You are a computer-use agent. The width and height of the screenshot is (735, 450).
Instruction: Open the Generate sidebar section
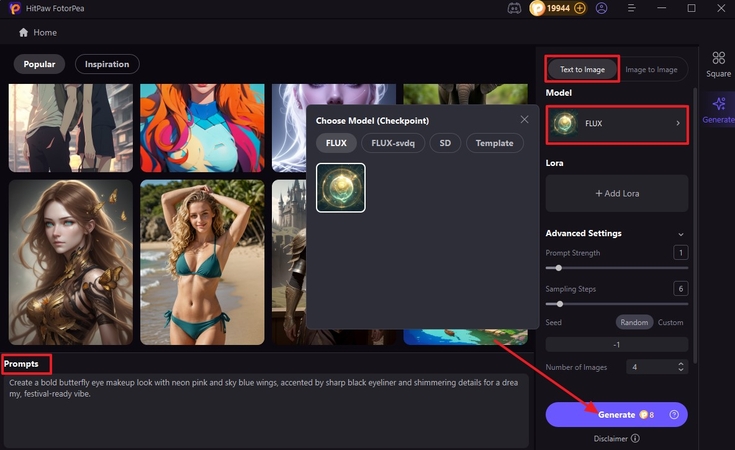[718, 110]
